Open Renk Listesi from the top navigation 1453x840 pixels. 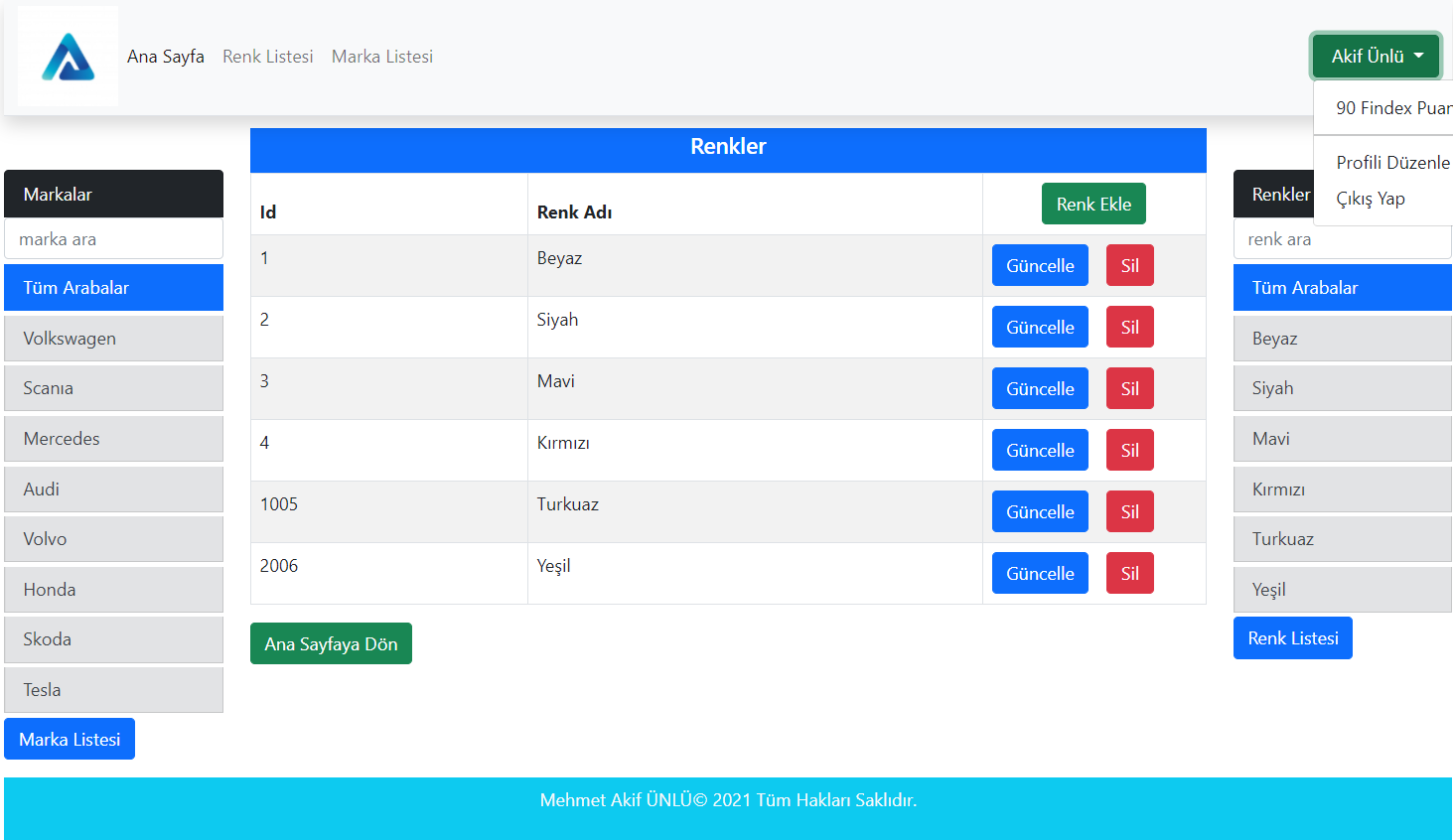pyautogui.click(x=267, y=56)
